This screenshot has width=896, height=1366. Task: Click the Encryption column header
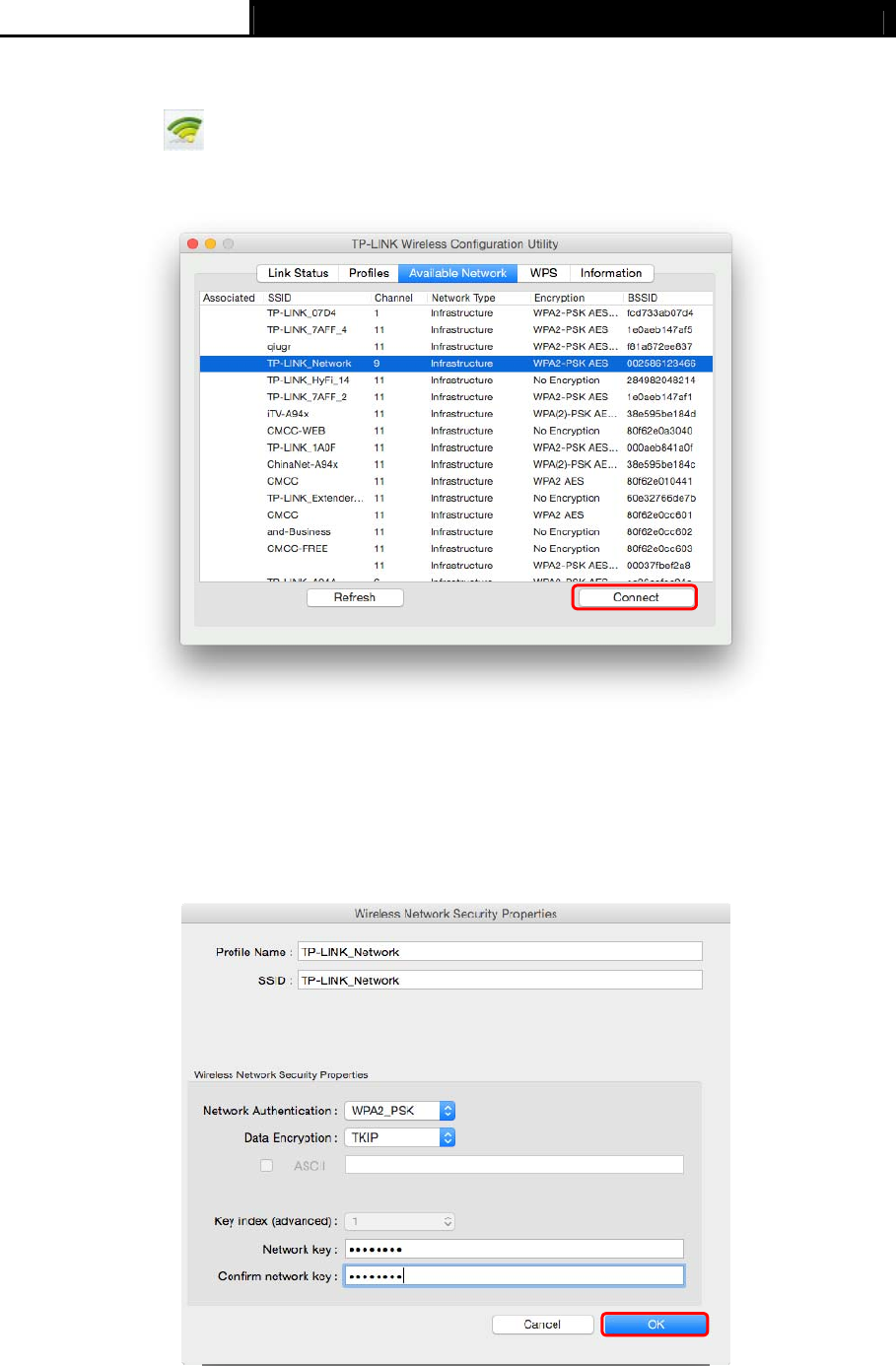pos(577,298)
